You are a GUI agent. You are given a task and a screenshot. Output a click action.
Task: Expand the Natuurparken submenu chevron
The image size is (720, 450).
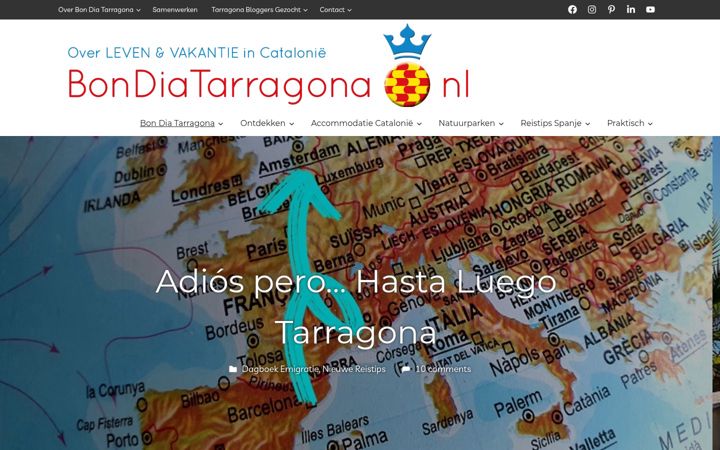[x=501, y=124]
